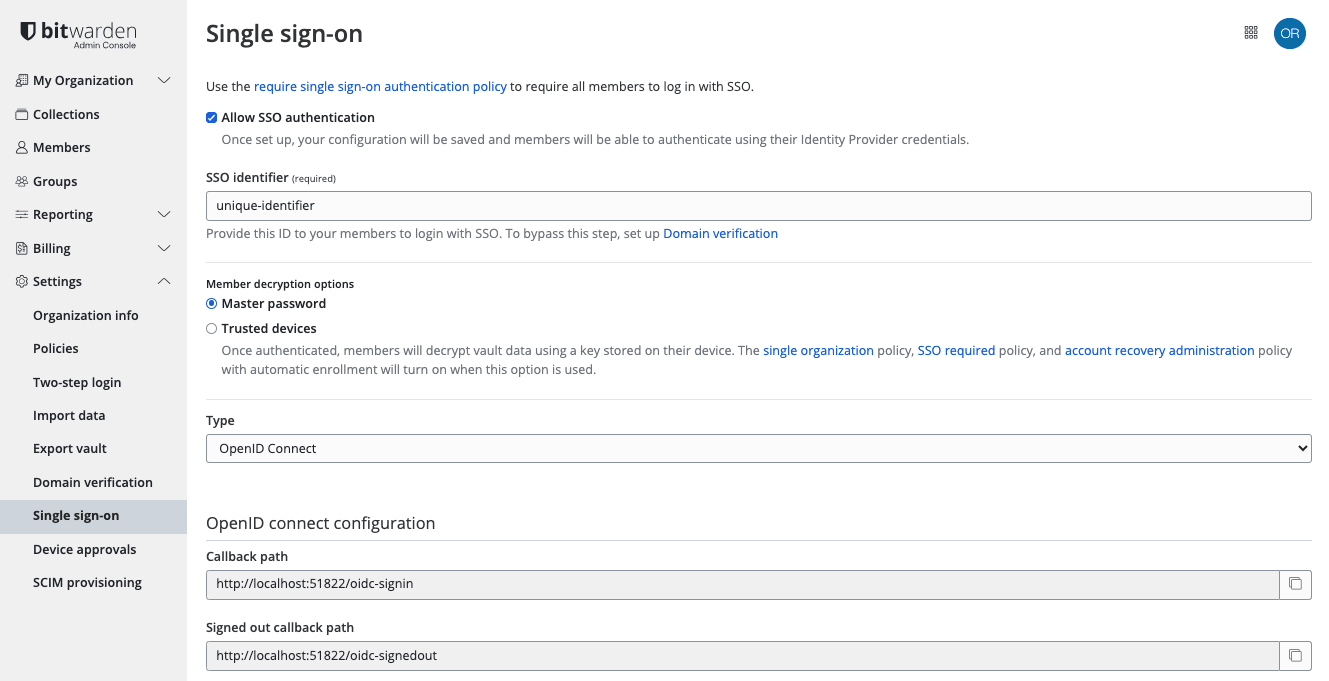Open the Settings gear icon in sidebar
1329x681 pixels.
click(x=21, y=281)
